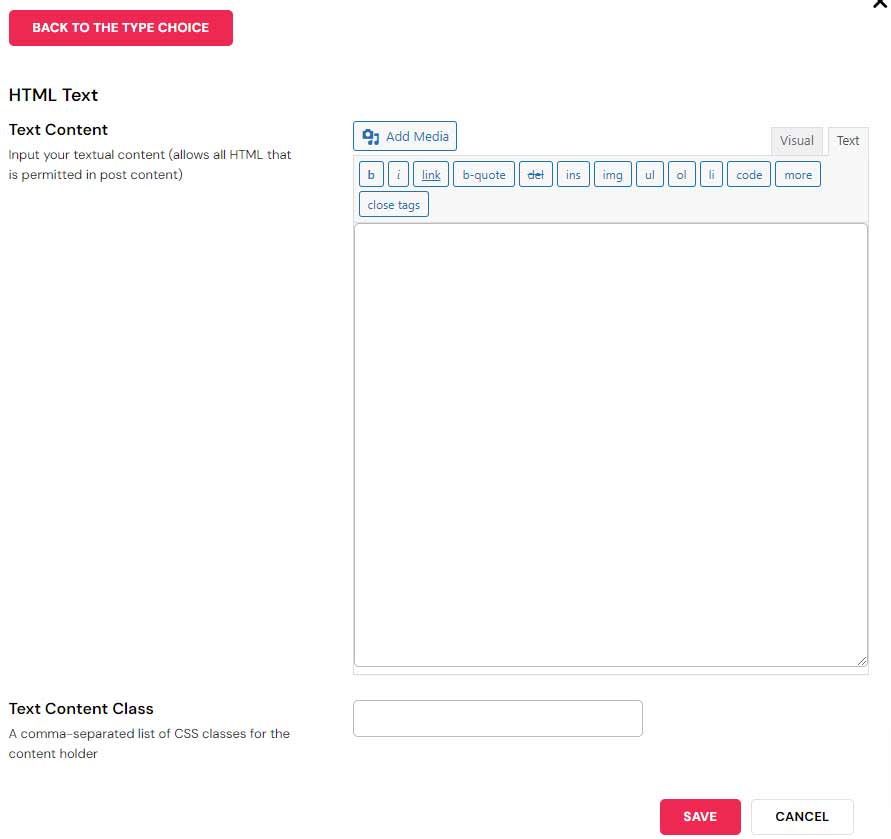
Task: Toggle bold with the b button
Action: (x=371, y=175)
